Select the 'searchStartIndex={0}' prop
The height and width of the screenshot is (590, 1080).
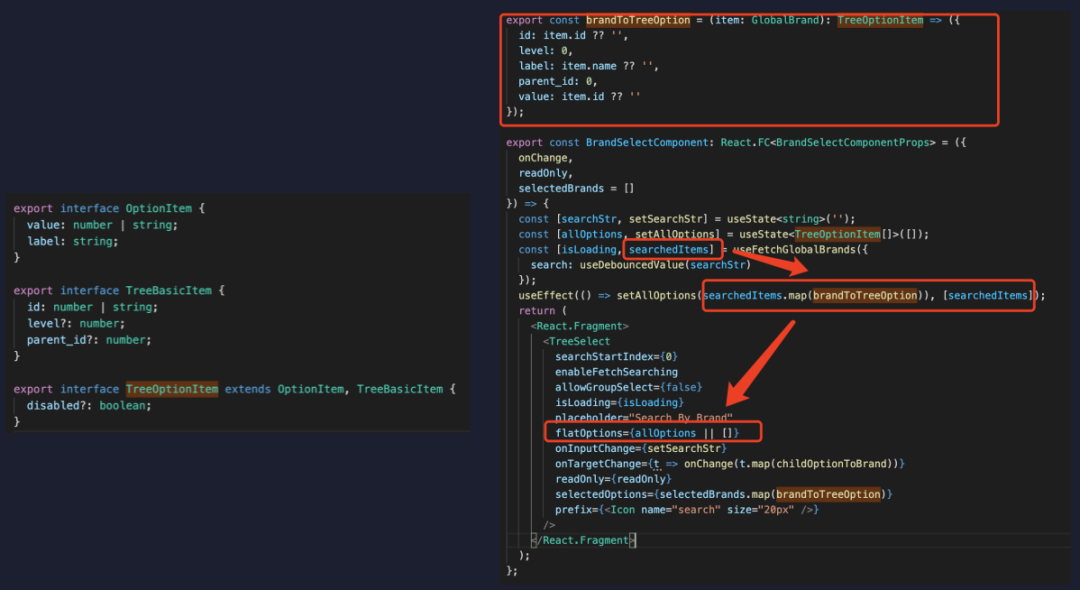pos(616,357)
